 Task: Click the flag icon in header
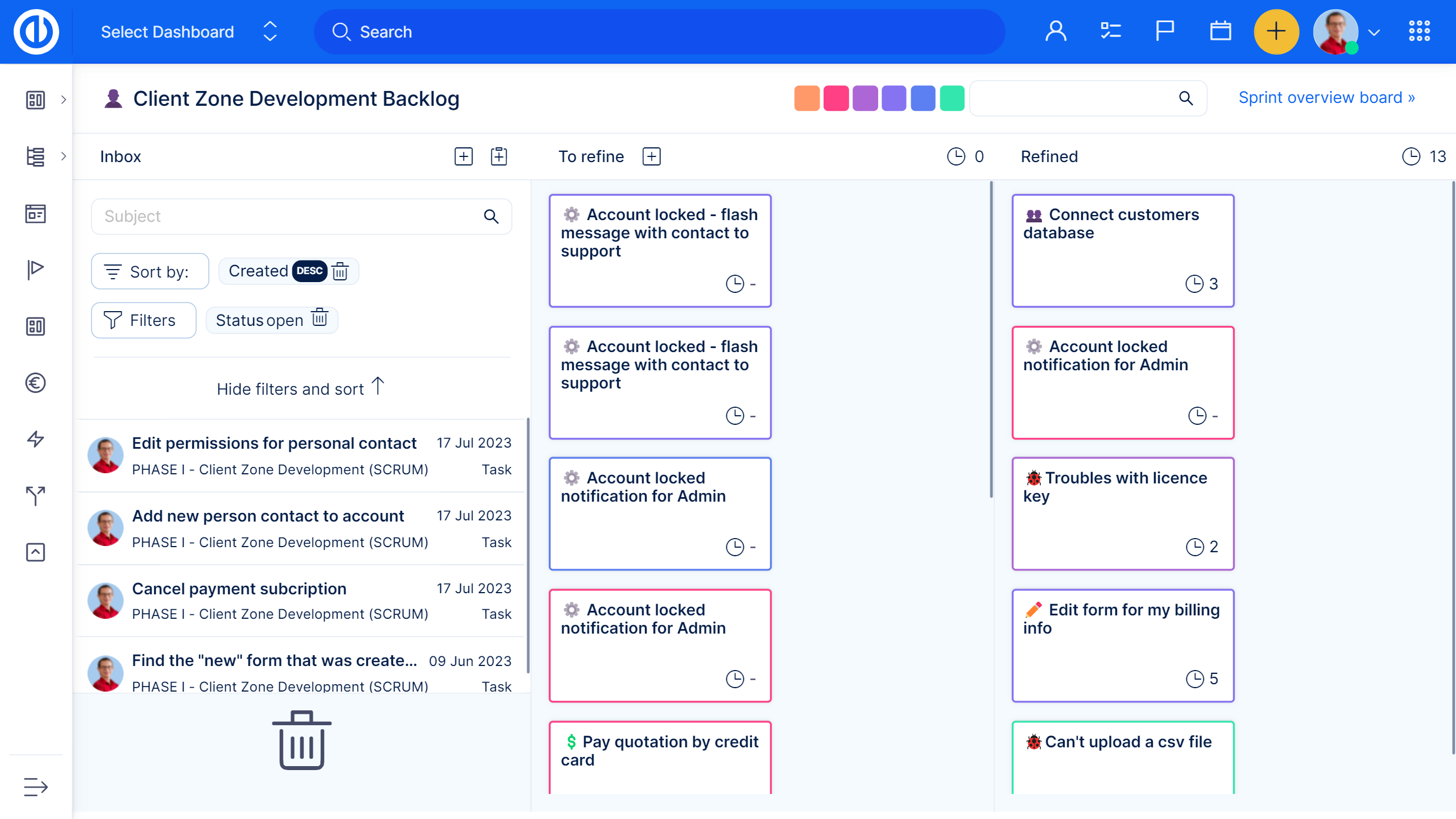point(1164,31)
